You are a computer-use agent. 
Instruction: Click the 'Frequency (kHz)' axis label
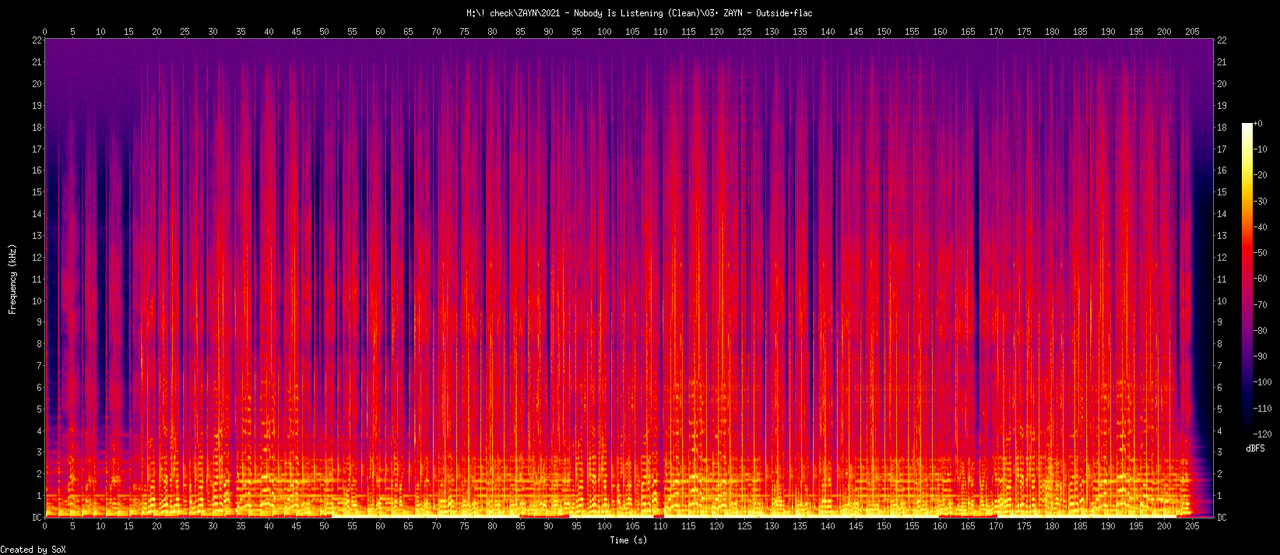point(13,278)
